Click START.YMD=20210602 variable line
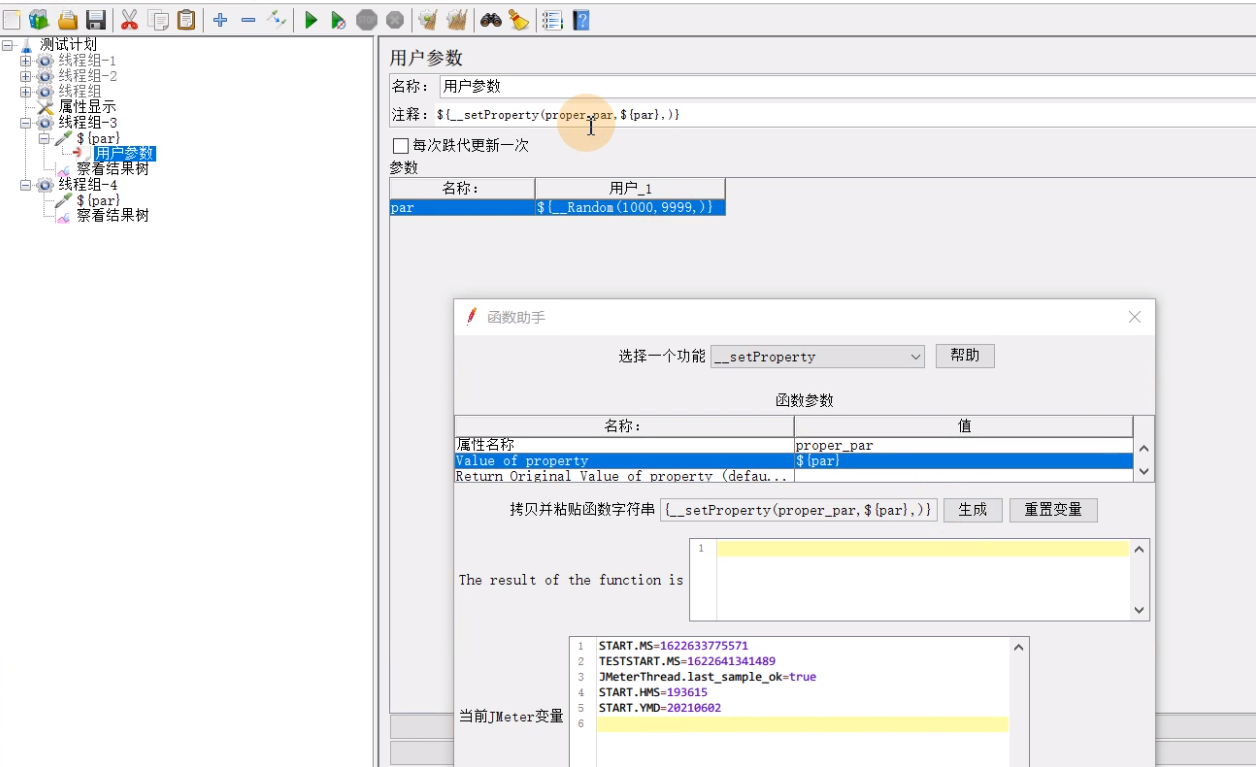 [x=660, y=708]
